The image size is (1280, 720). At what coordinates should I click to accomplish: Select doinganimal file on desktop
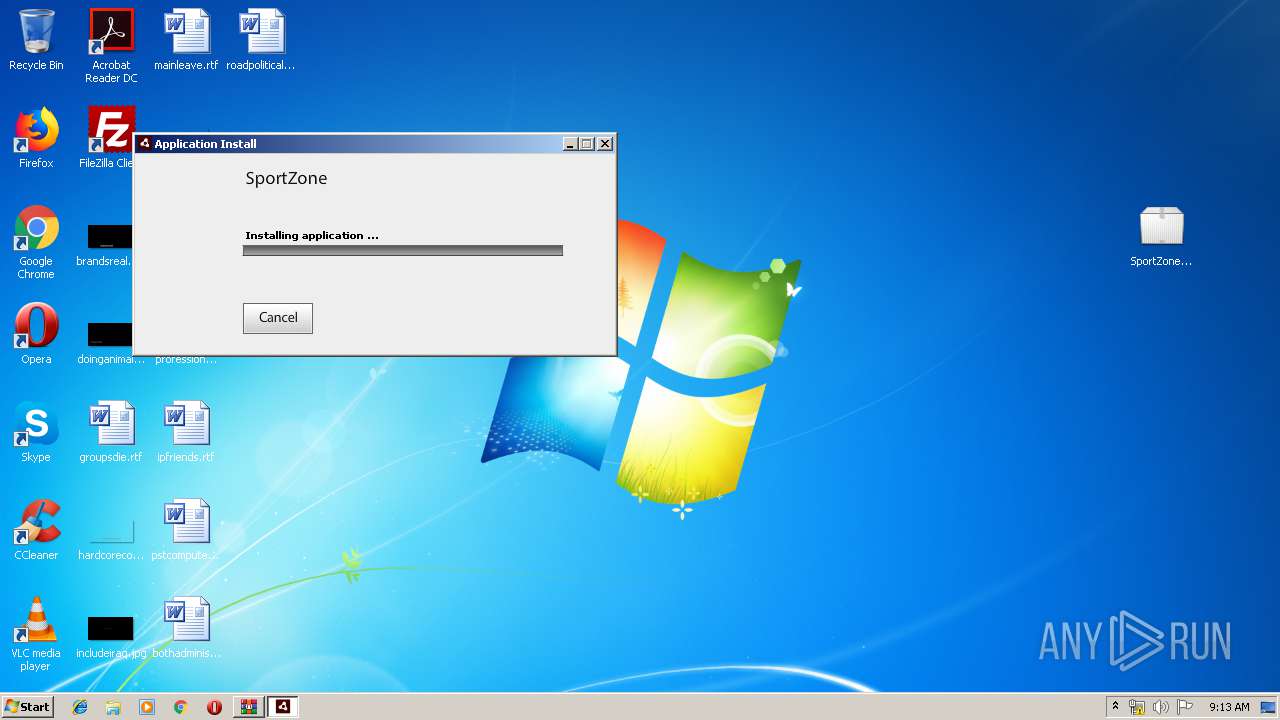coord(108,341)
